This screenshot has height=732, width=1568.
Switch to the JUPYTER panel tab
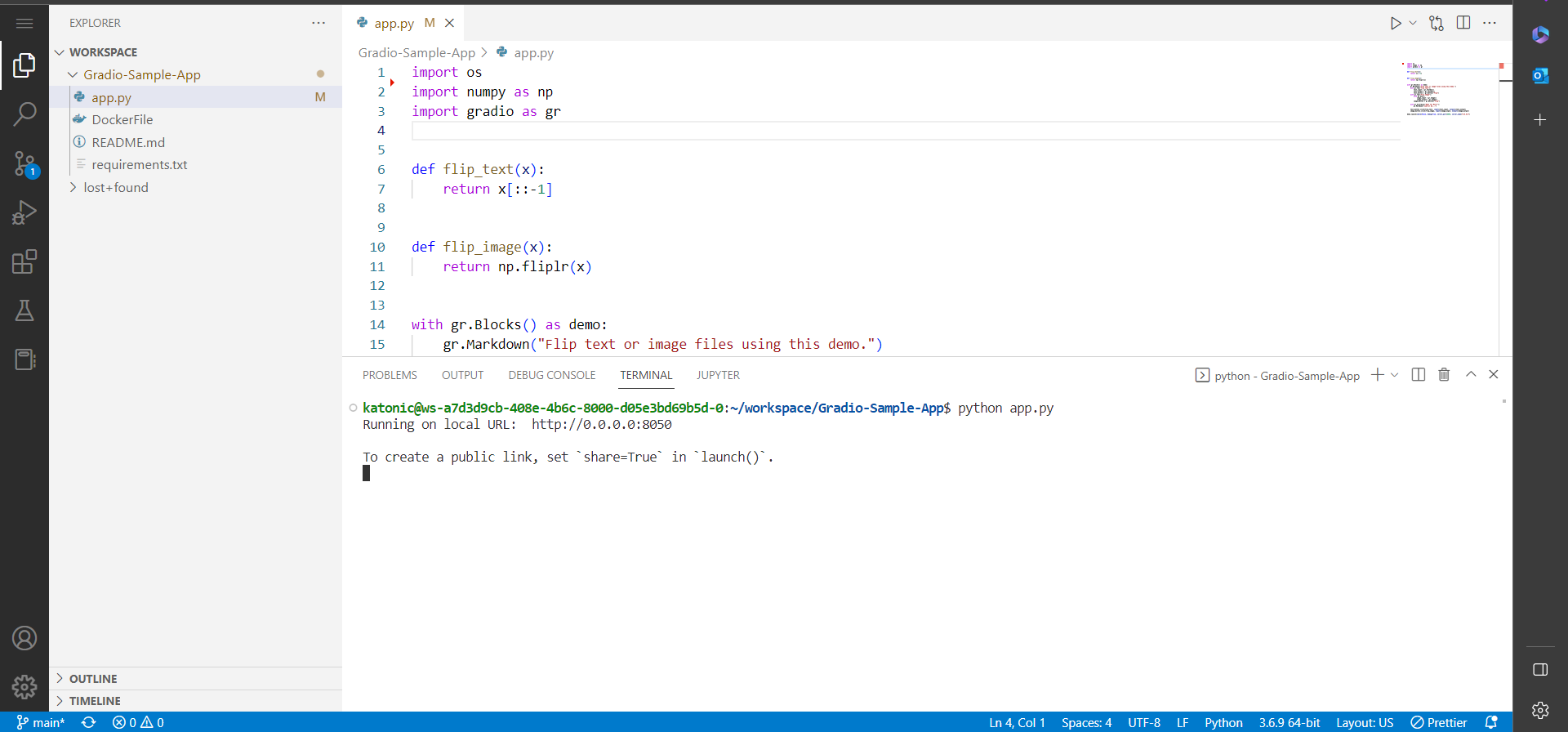tap(718, 375)
